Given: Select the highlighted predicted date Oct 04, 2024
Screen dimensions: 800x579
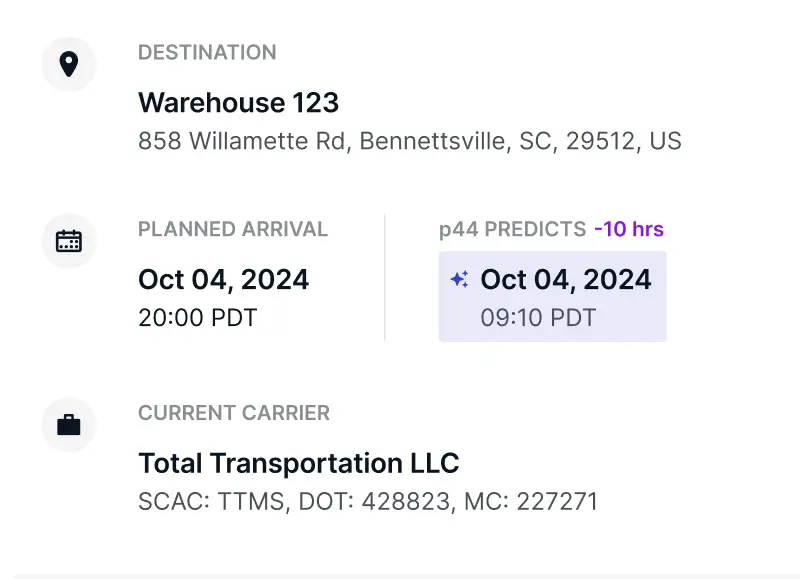Looking at the screenshot, I should pos(566,279).
